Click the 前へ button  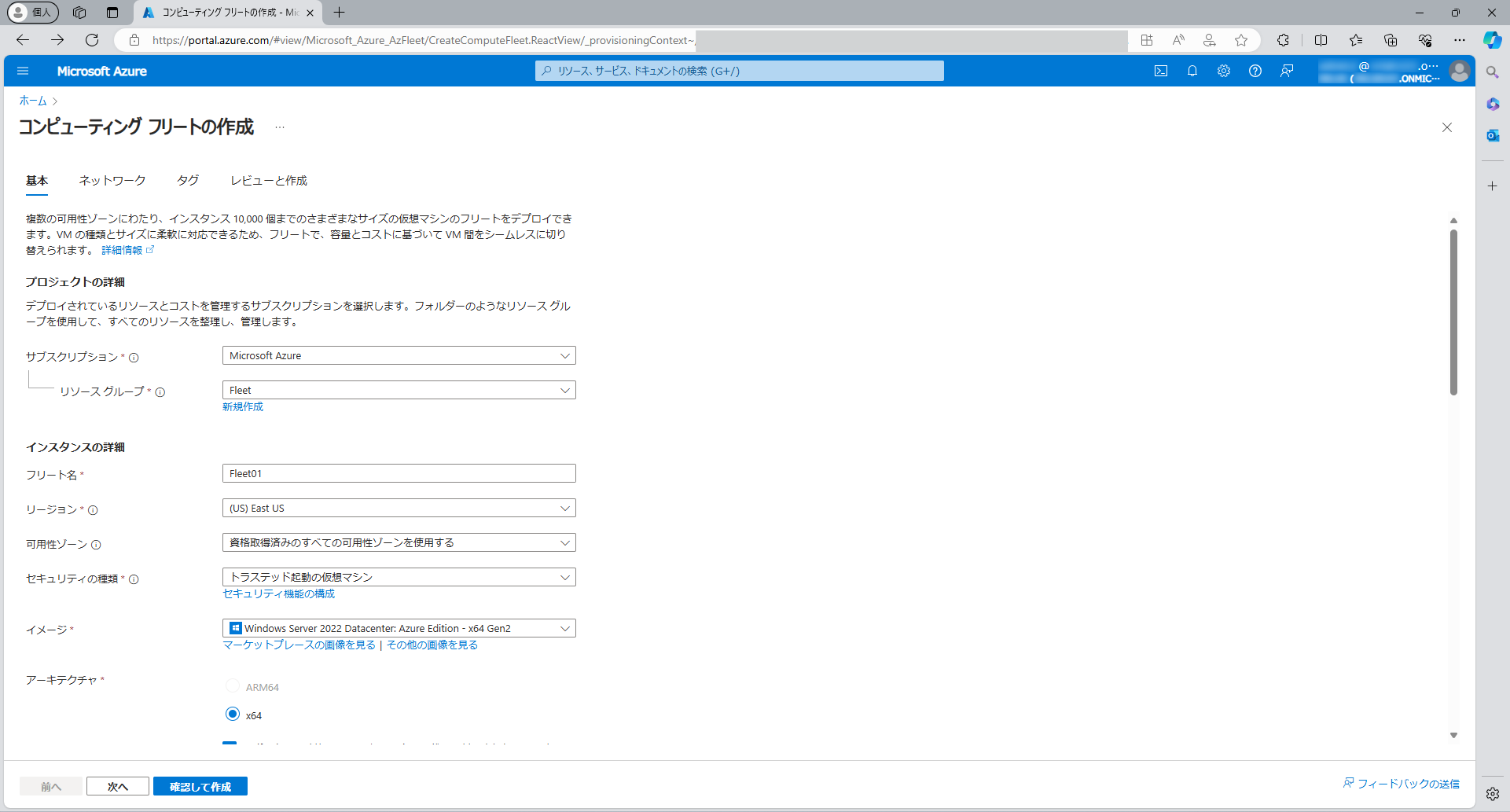click(51, 786)
